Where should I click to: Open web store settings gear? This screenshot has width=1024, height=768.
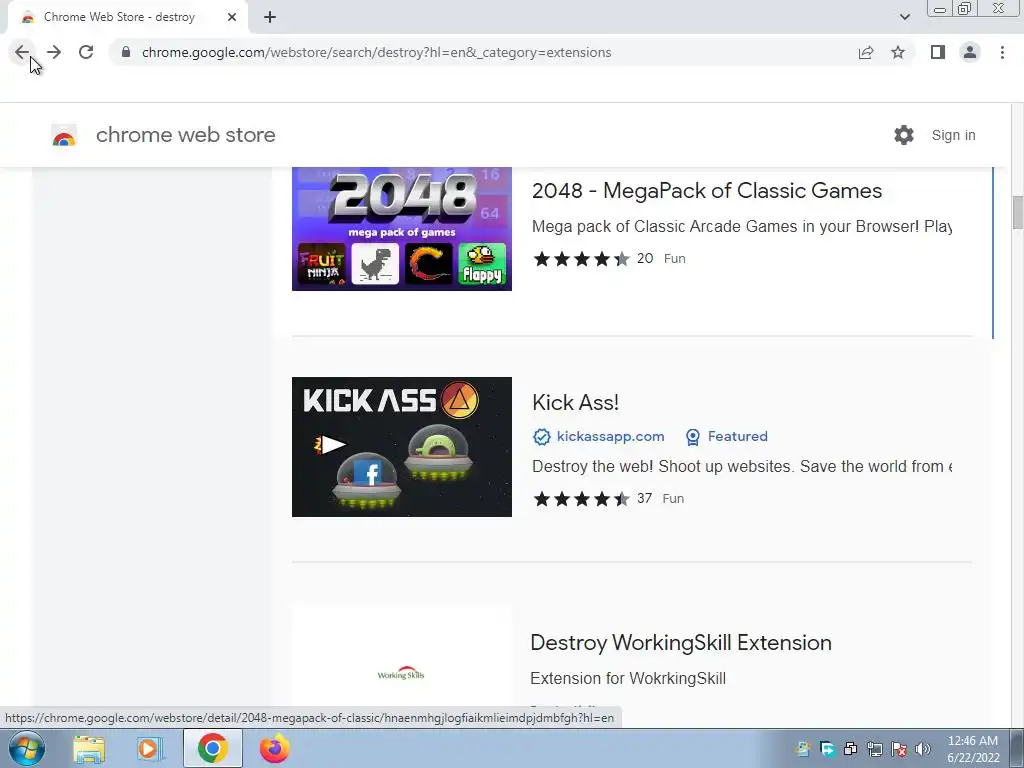[x=904, y=135]
